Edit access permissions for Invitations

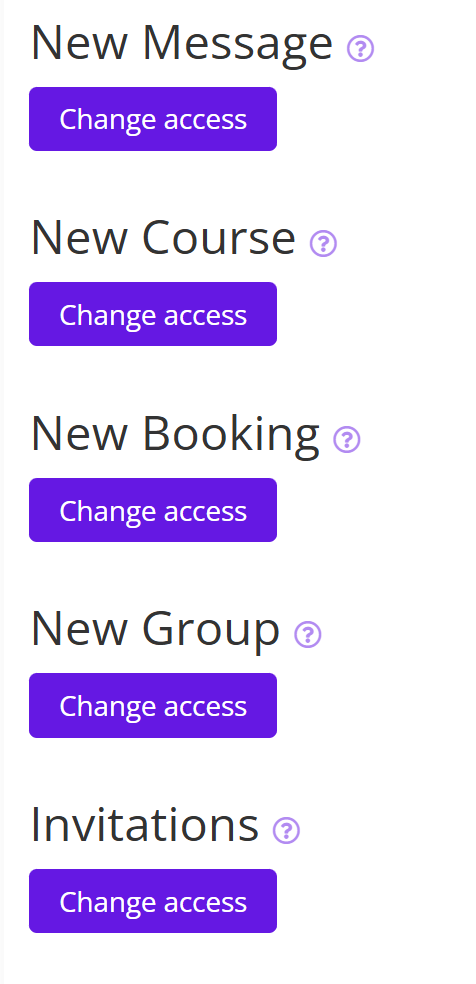[153, 901]
